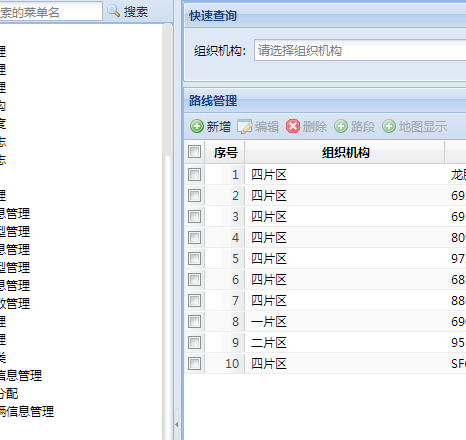Open the 辆信息管理 menu item
The height and width of the screenshot is (440, 466).
[27, 412]
